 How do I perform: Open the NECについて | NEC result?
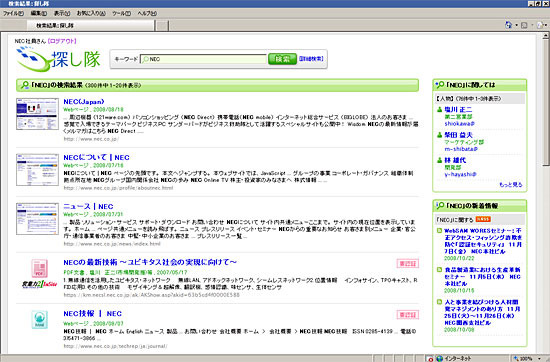(x=96, y=157)
